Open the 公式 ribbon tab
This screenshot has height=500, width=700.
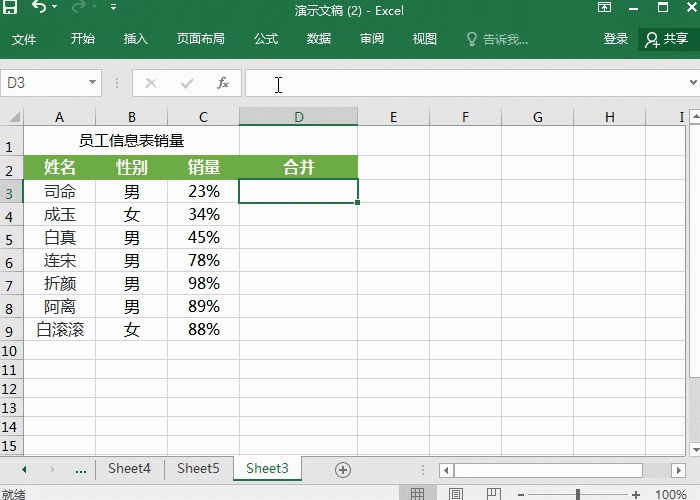(266, 39)
